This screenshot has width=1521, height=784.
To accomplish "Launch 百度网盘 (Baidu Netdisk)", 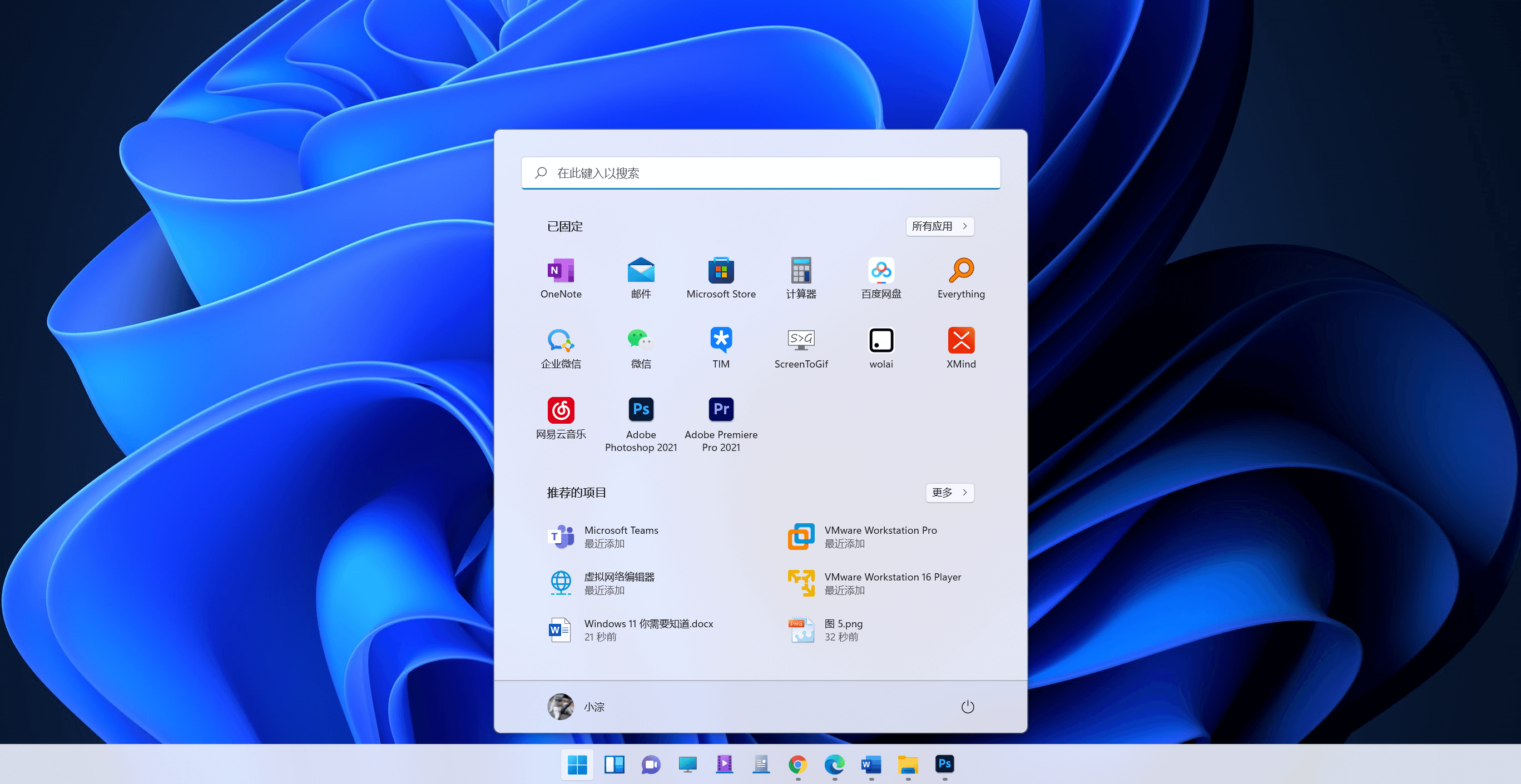I will pos(881,277).
